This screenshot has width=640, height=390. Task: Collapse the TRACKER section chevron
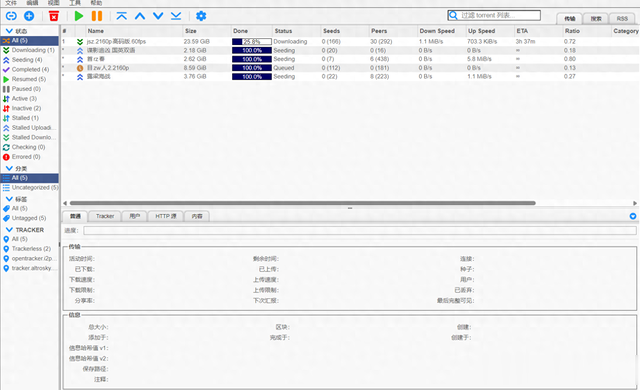[x=9, y=230]
